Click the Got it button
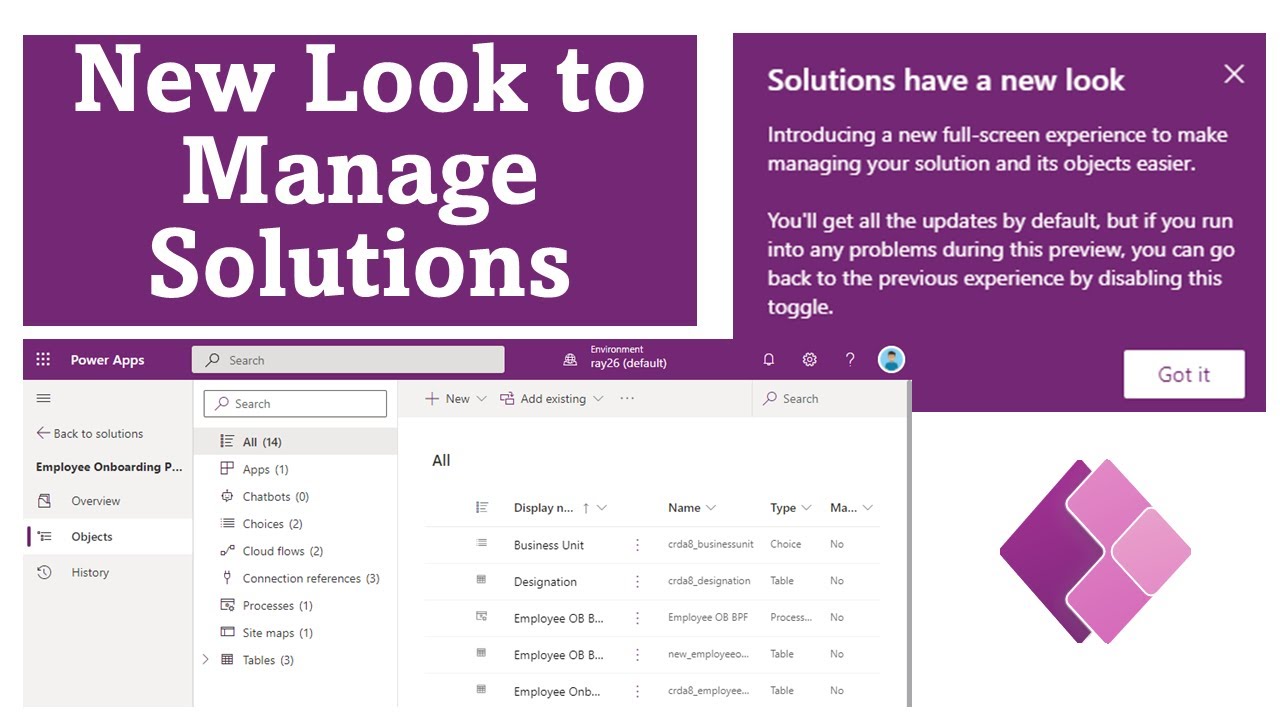Viewport: 1280px width, 720px height. [1184, 374]
